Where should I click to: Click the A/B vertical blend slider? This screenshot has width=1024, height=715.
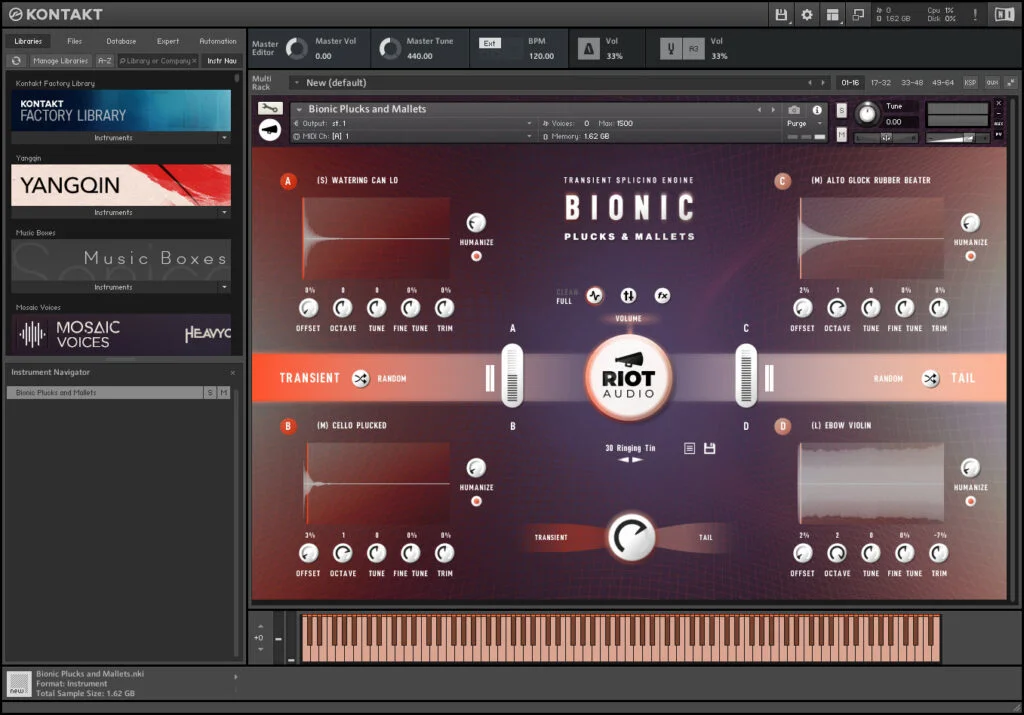click(513, 375)
